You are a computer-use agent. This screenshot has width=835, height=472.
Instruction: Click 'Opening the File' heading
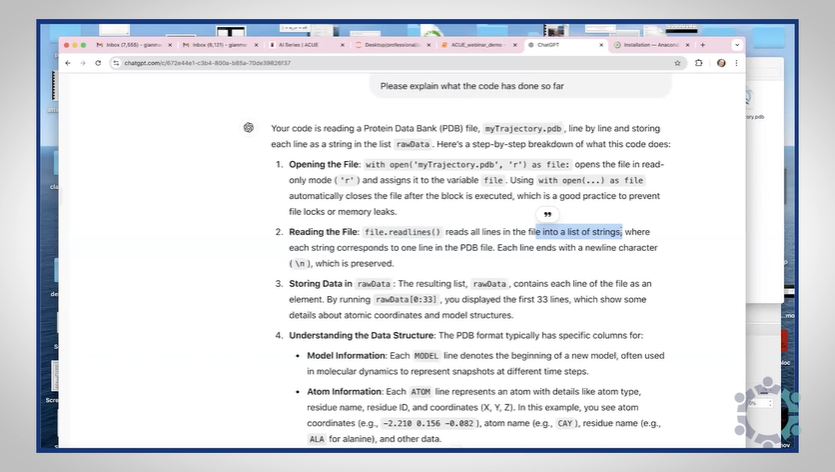[x=324, y=164]
